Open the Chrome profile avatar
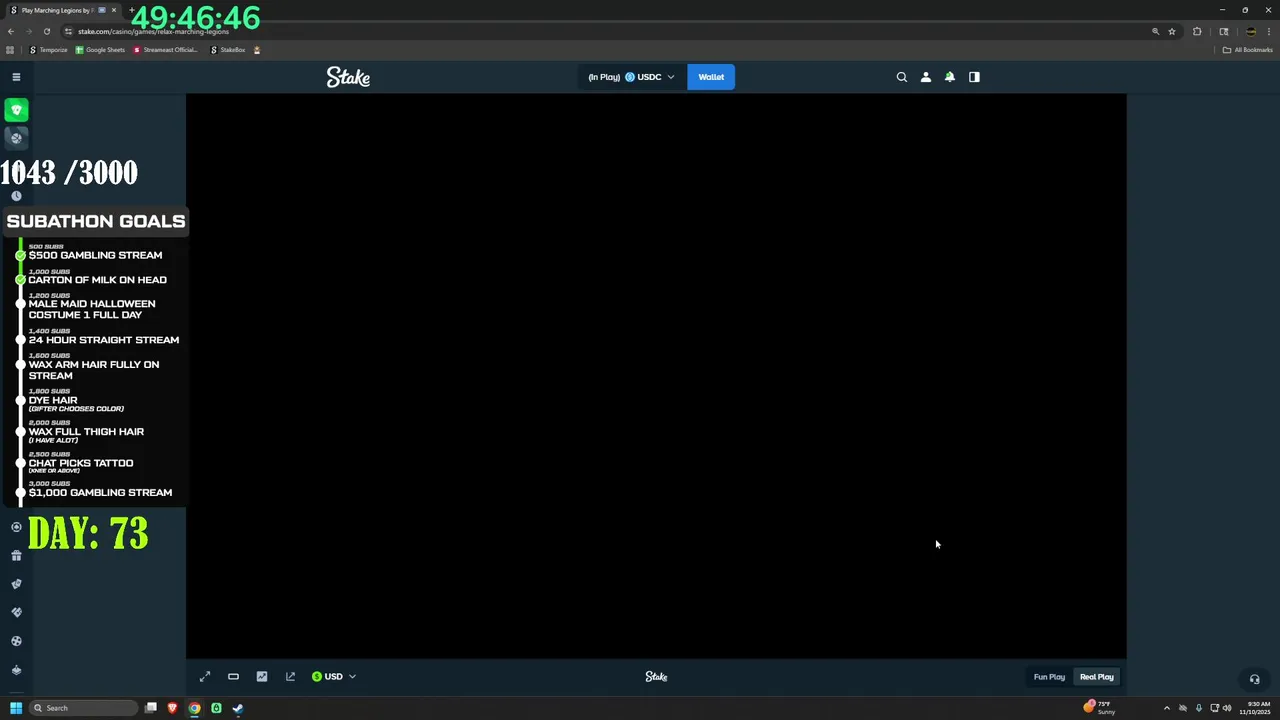1280x720 pixels. click(x=1250, y=31)
